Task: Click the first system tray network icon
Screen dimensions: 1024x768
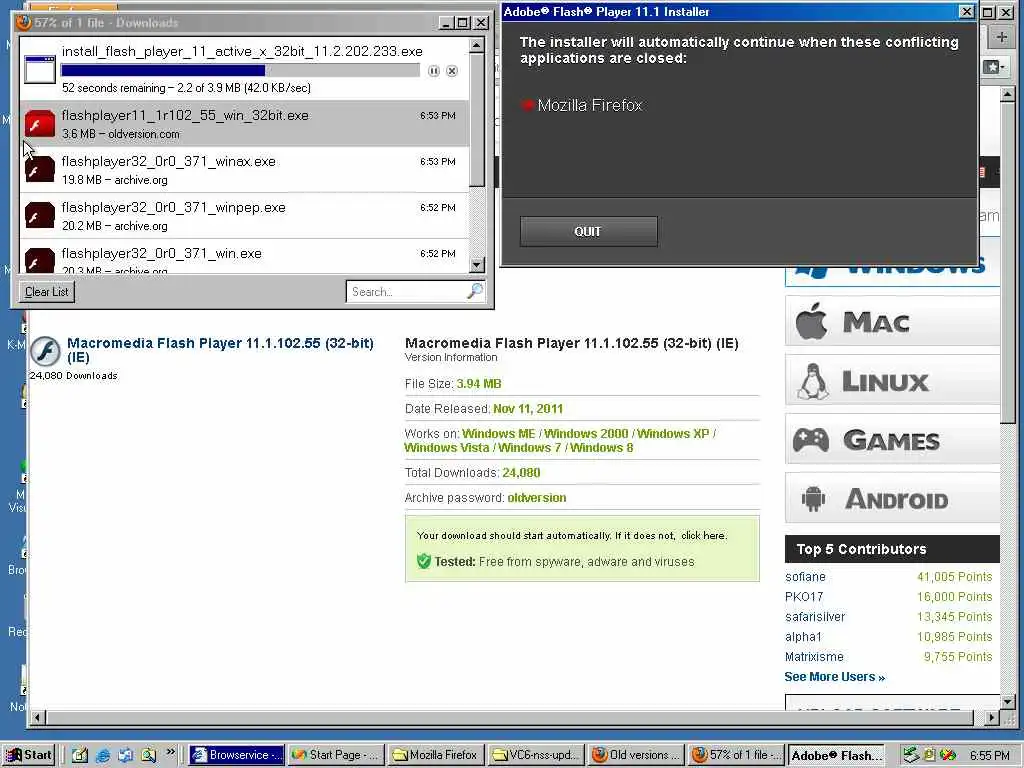Action: pos(911,755)
